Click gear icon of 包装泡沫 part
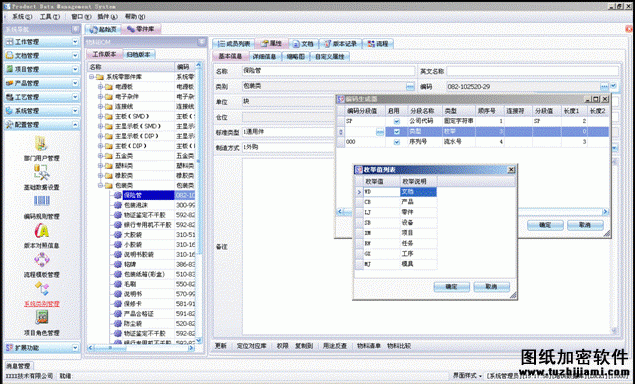 [x=117, y=205]
